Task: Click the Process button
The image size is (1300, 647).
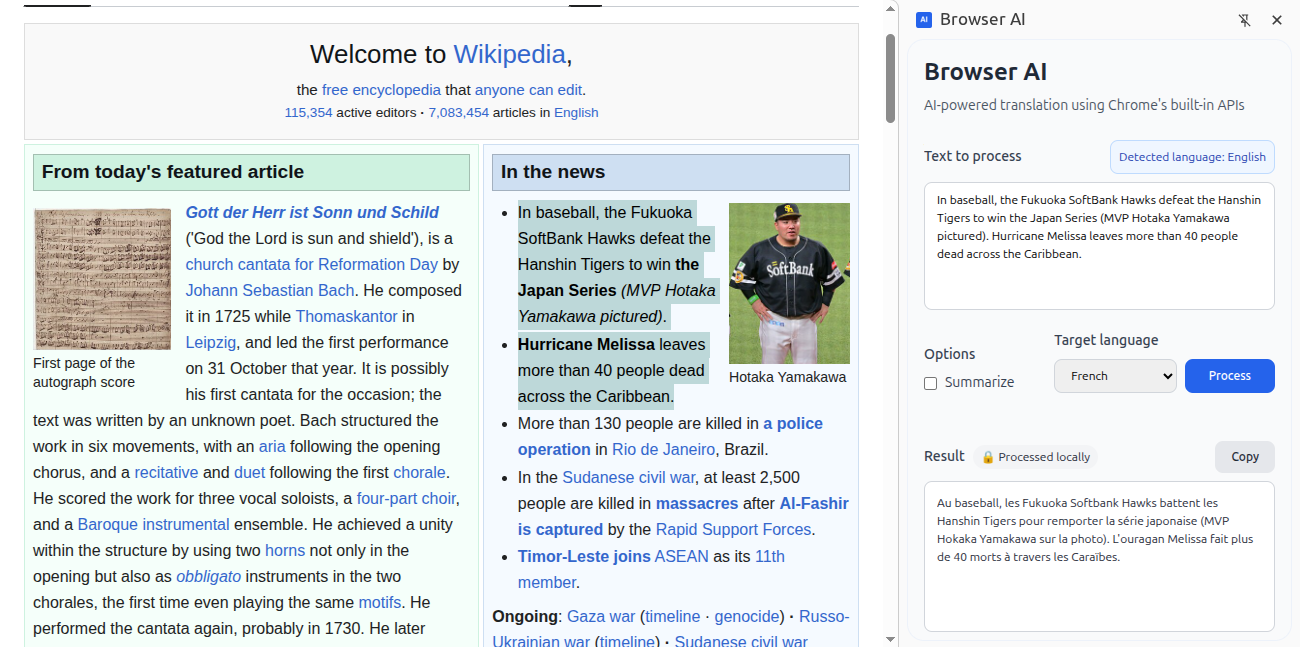Action: [1230, 376]
